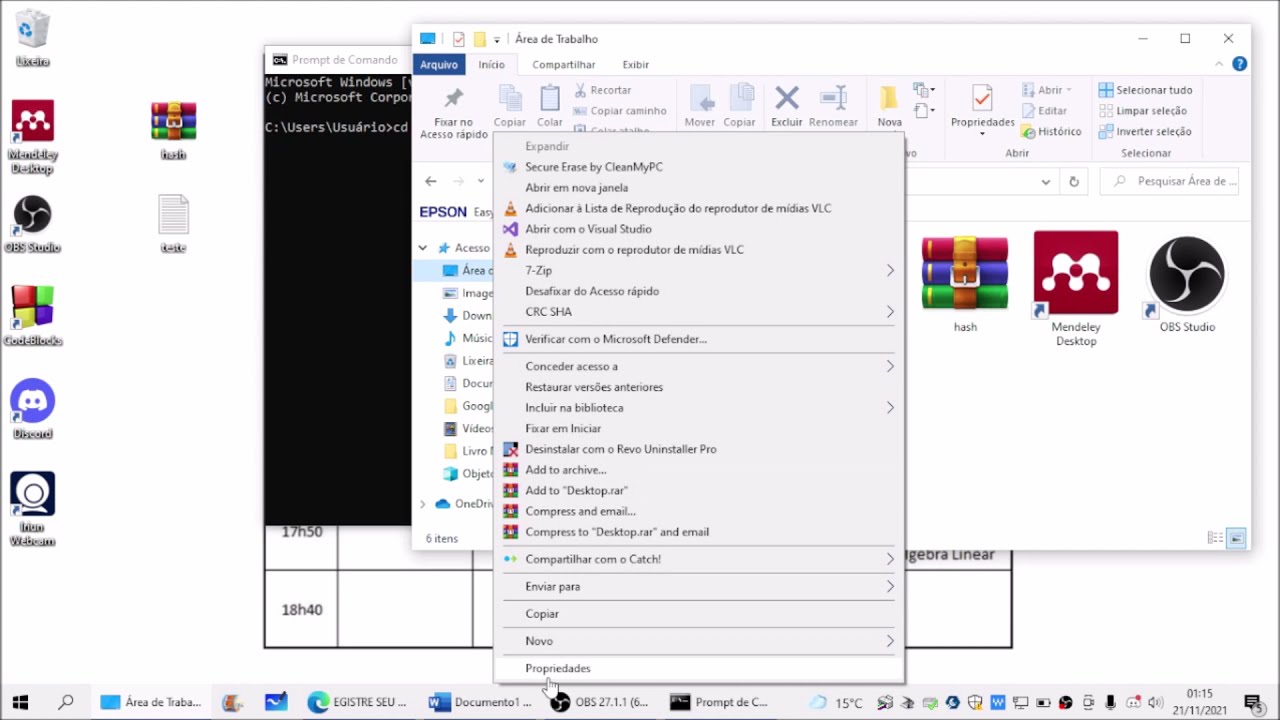Open Mendeley Desktop icon on the desktop

point(32,137)
